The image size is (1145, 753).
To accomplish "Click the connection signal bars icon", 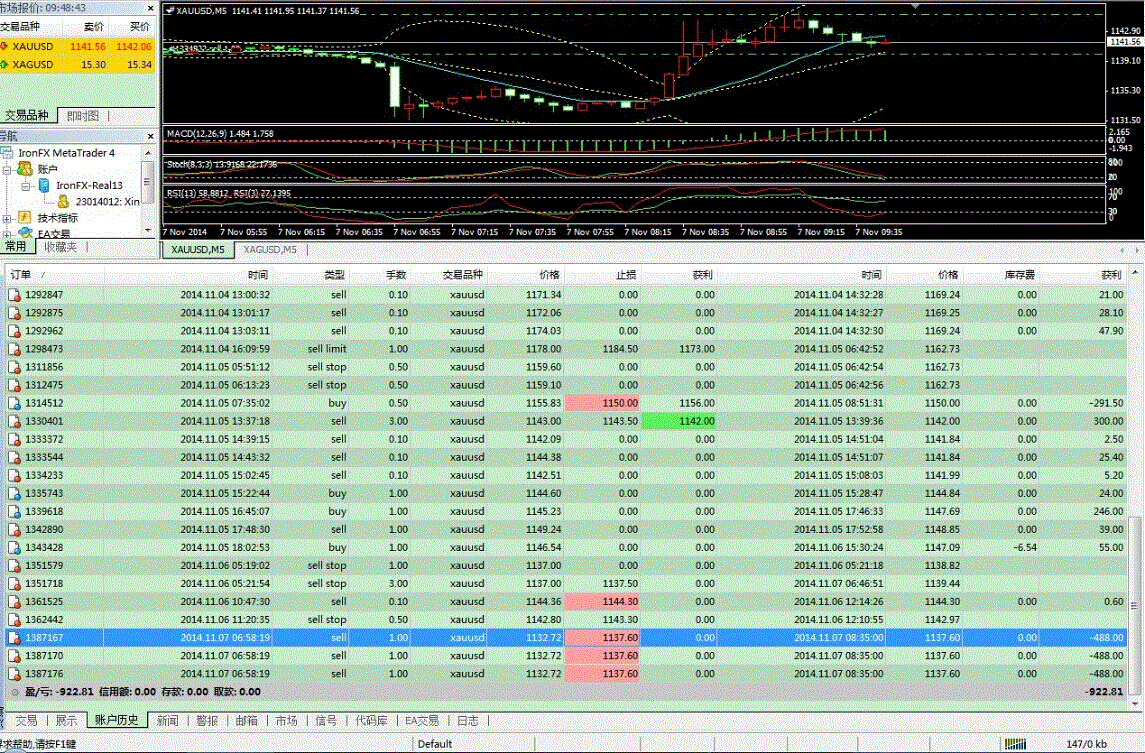I will tap(1015, 744).
